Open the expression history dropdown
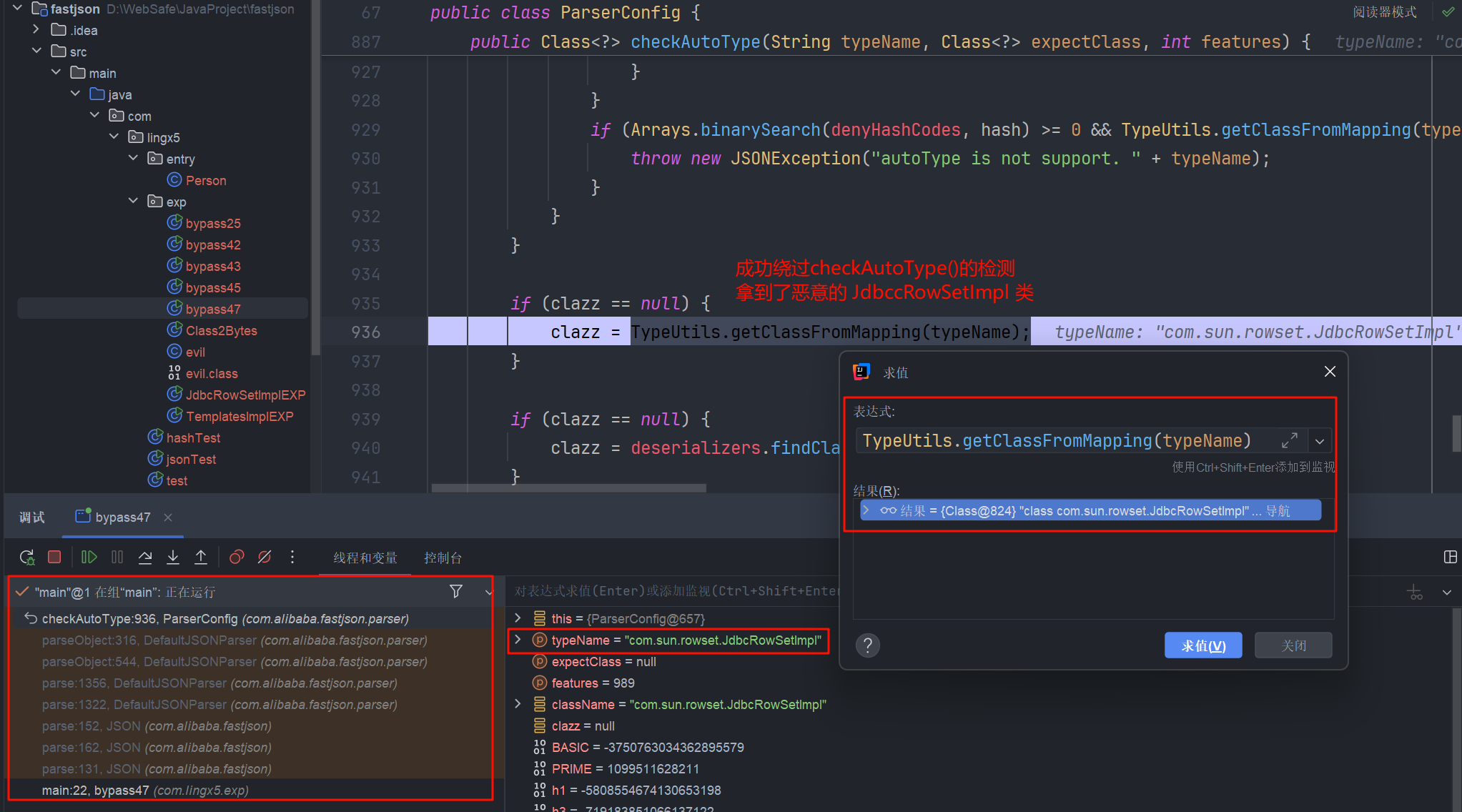This screenshot has width=1462, height=812. click(x=1320, y=441)
